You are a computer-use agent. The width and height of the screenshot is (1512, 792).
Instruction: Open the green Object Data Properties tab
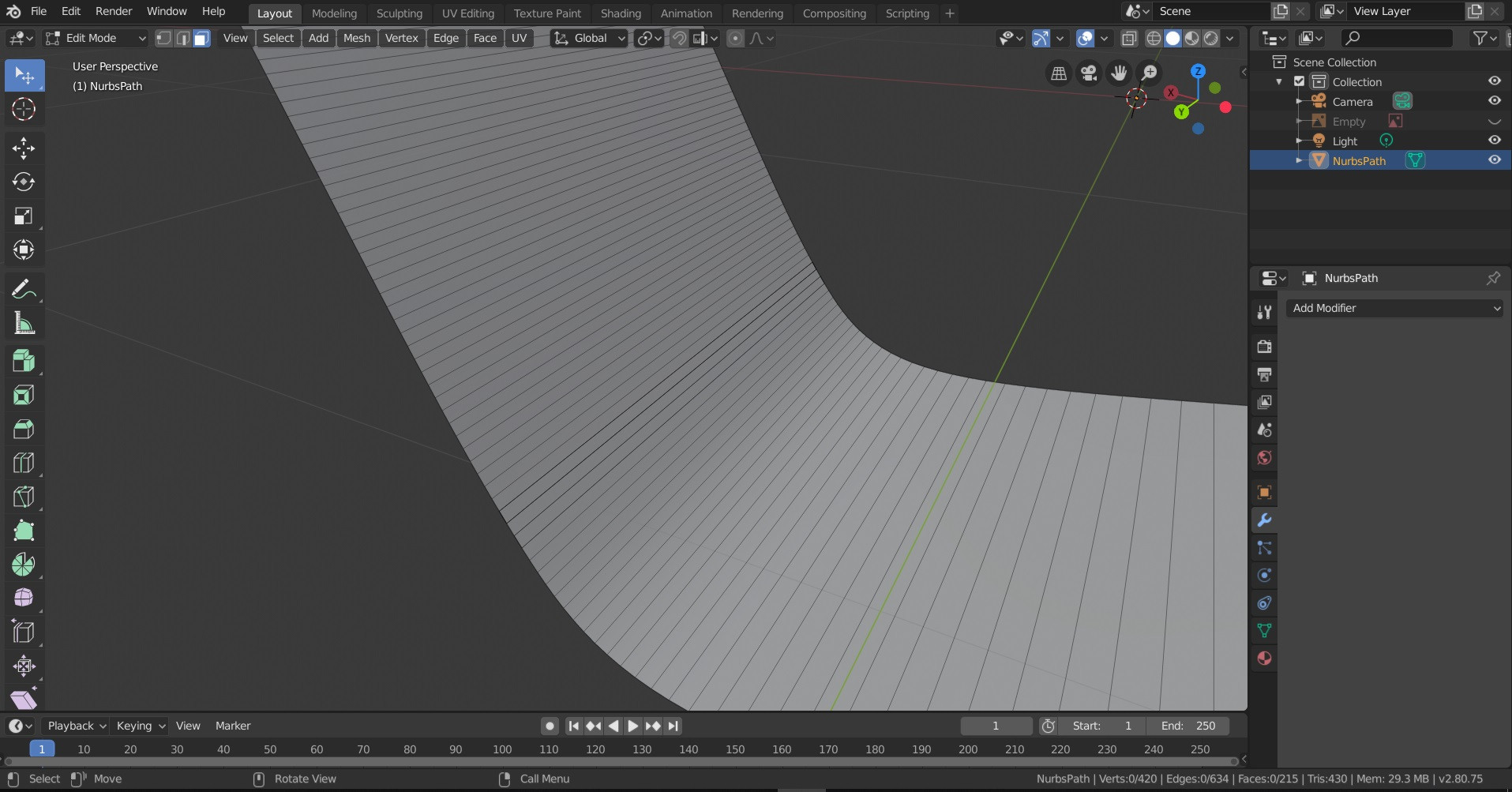1264,631
